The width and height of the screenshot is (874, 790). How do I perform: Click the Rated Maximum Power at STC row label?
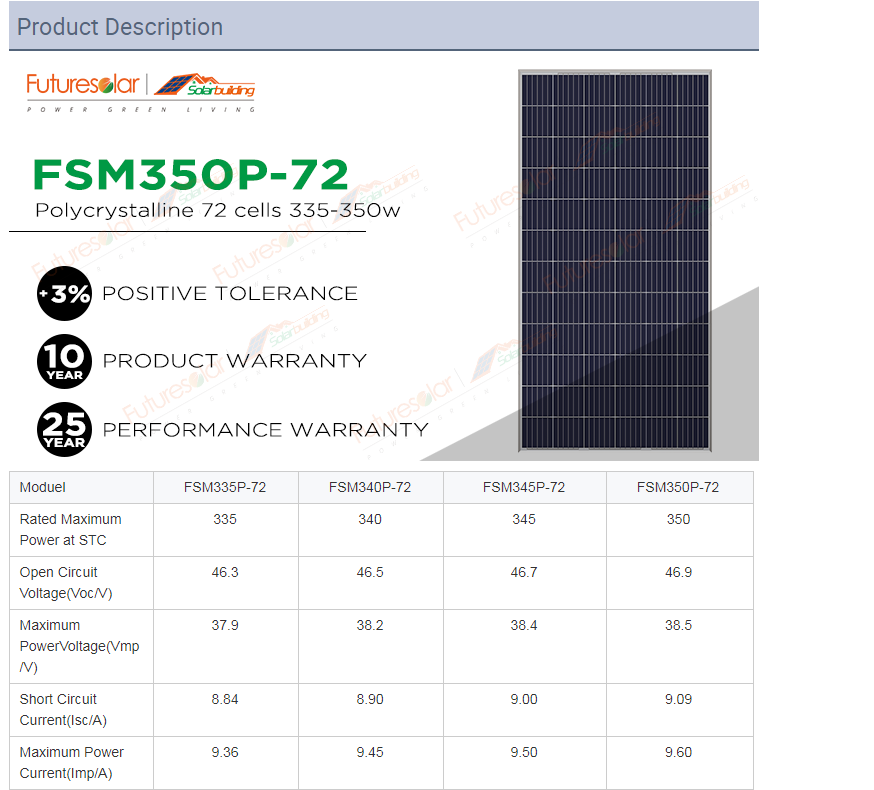pyautogui.click(x=70, y=530)
